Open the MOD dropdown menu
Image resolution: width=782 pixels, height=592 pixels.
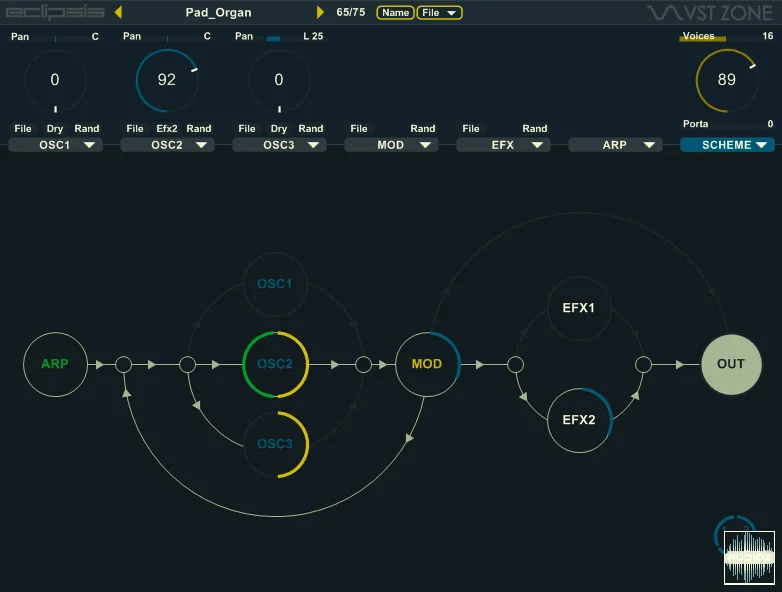tap(391, 145)
